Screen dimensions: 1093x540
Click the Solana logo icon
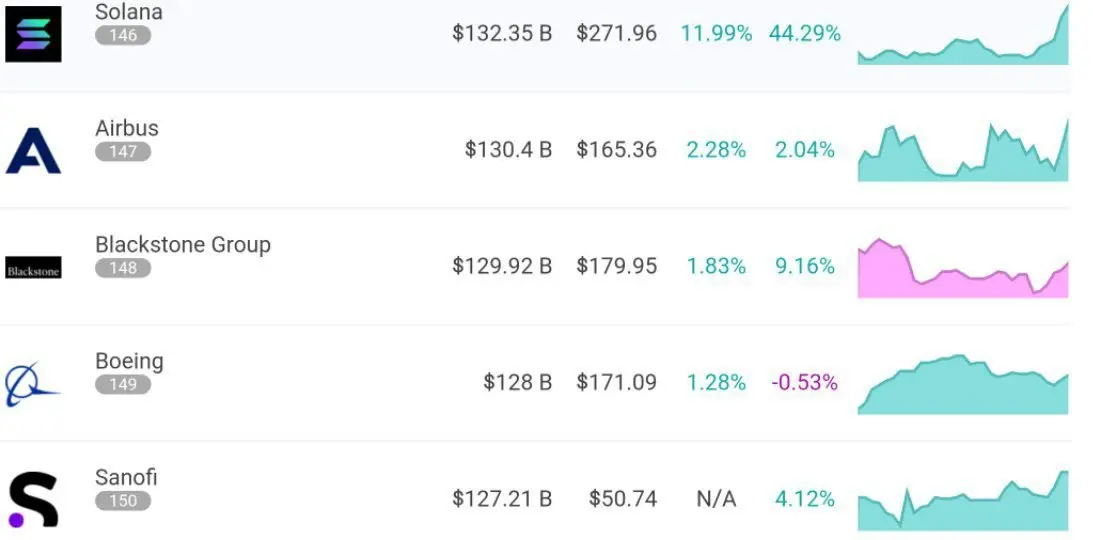pyautogui.click(x=33, y=33)
